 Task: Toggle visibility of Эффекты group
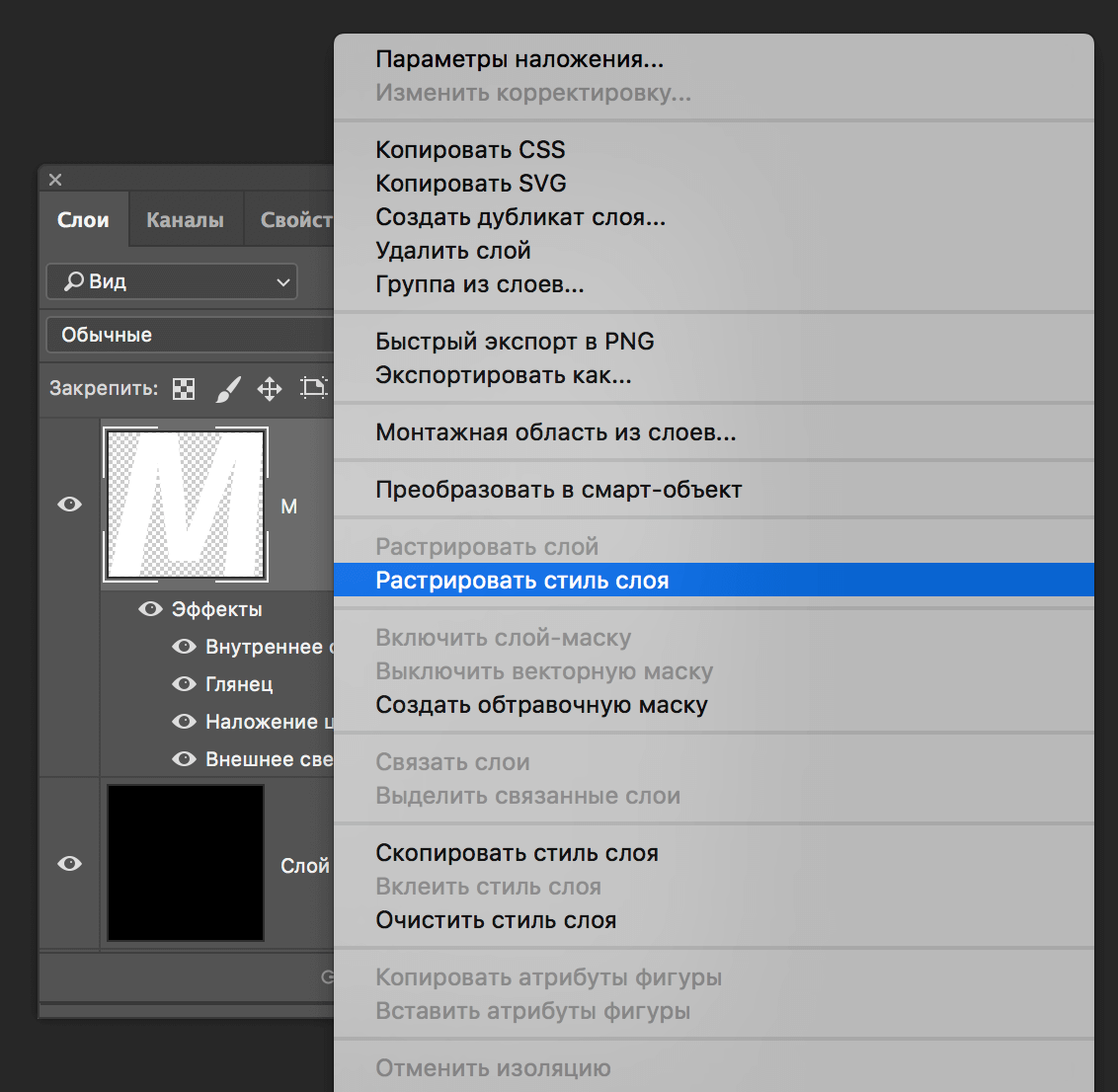[x=150, y=609]
